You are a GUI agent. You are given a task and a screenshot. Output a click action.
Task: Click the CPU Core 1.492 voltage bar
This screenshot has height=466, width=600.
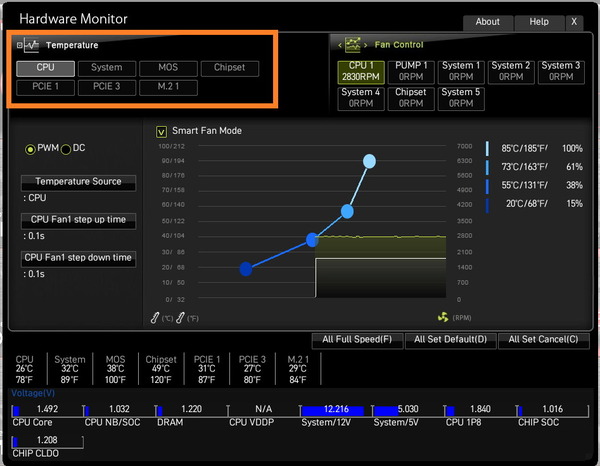pos(47,411)
